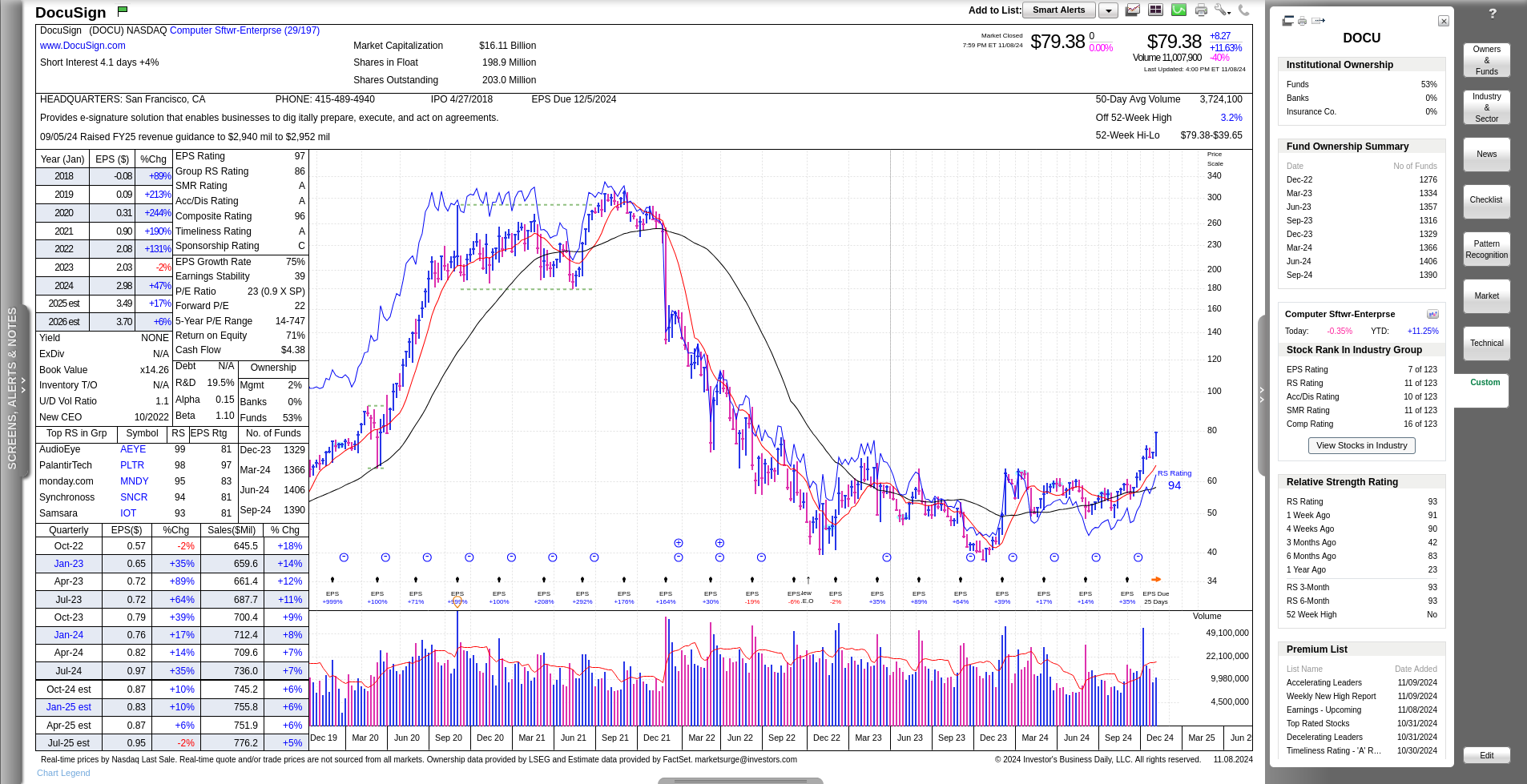Viewport: 1527px width, 784px height.
Task: Open the News tab
Action: pyautogui.click(x=1487, y=154)
